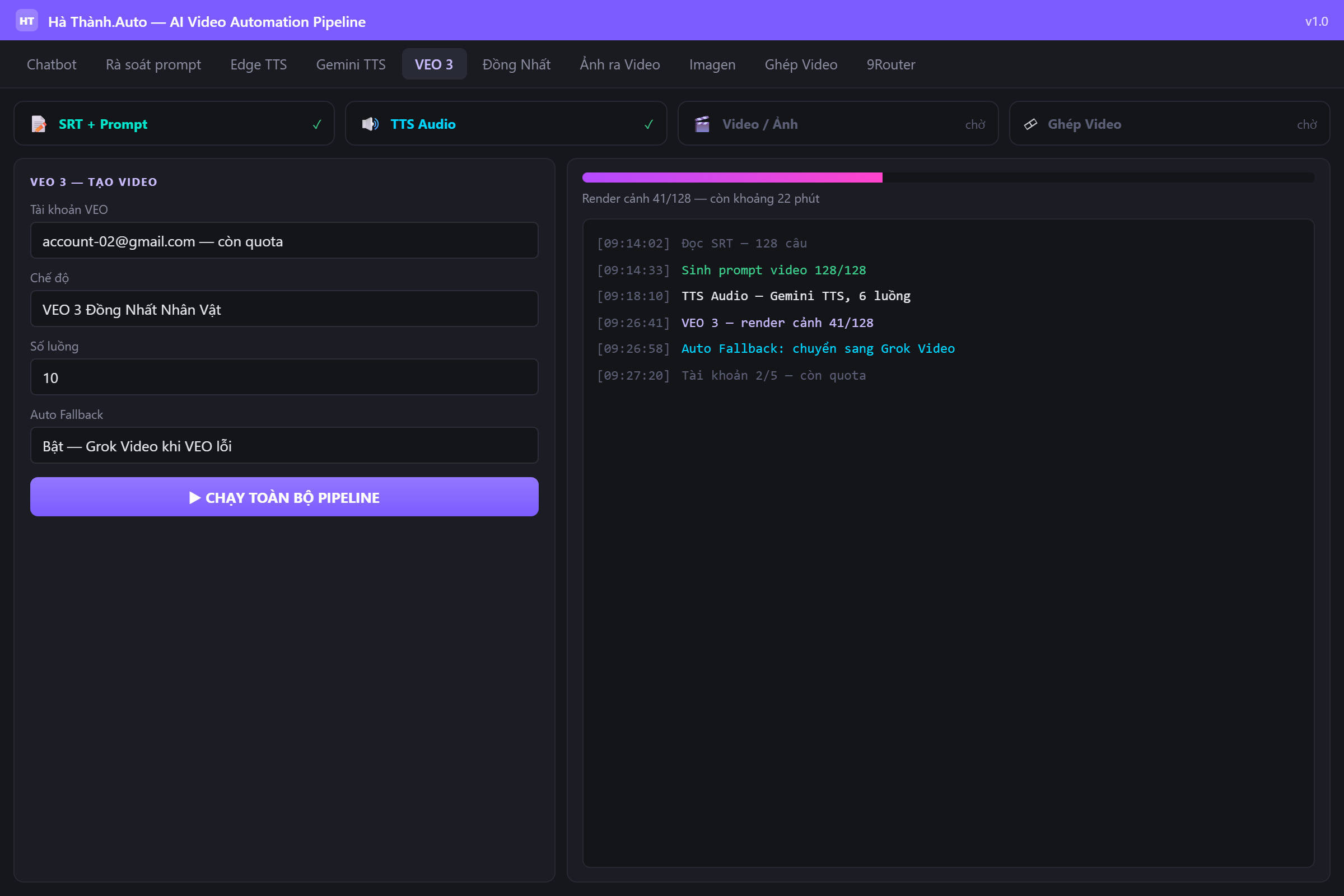Screen dimensions: 1344x896
Task: Open the Chatbot tab
Action: pos(52,64)
